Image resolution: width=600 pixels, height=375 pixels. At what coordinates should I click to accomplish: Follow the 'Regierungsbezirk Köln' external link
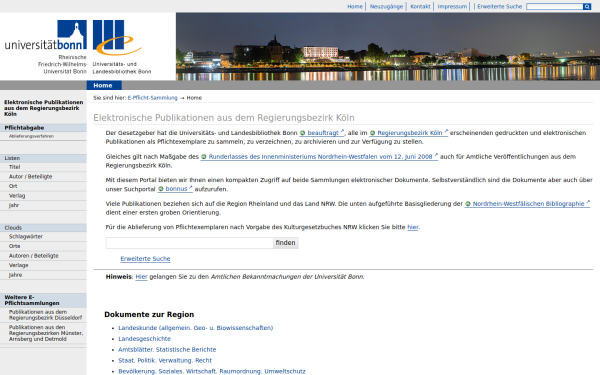coord(409,133)
